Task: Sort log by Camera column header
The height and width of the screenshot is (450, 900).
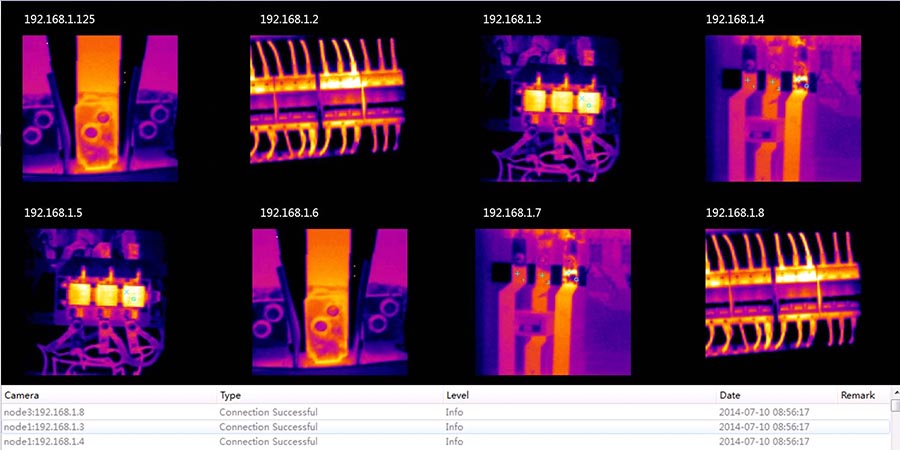Action: point(22,396)
